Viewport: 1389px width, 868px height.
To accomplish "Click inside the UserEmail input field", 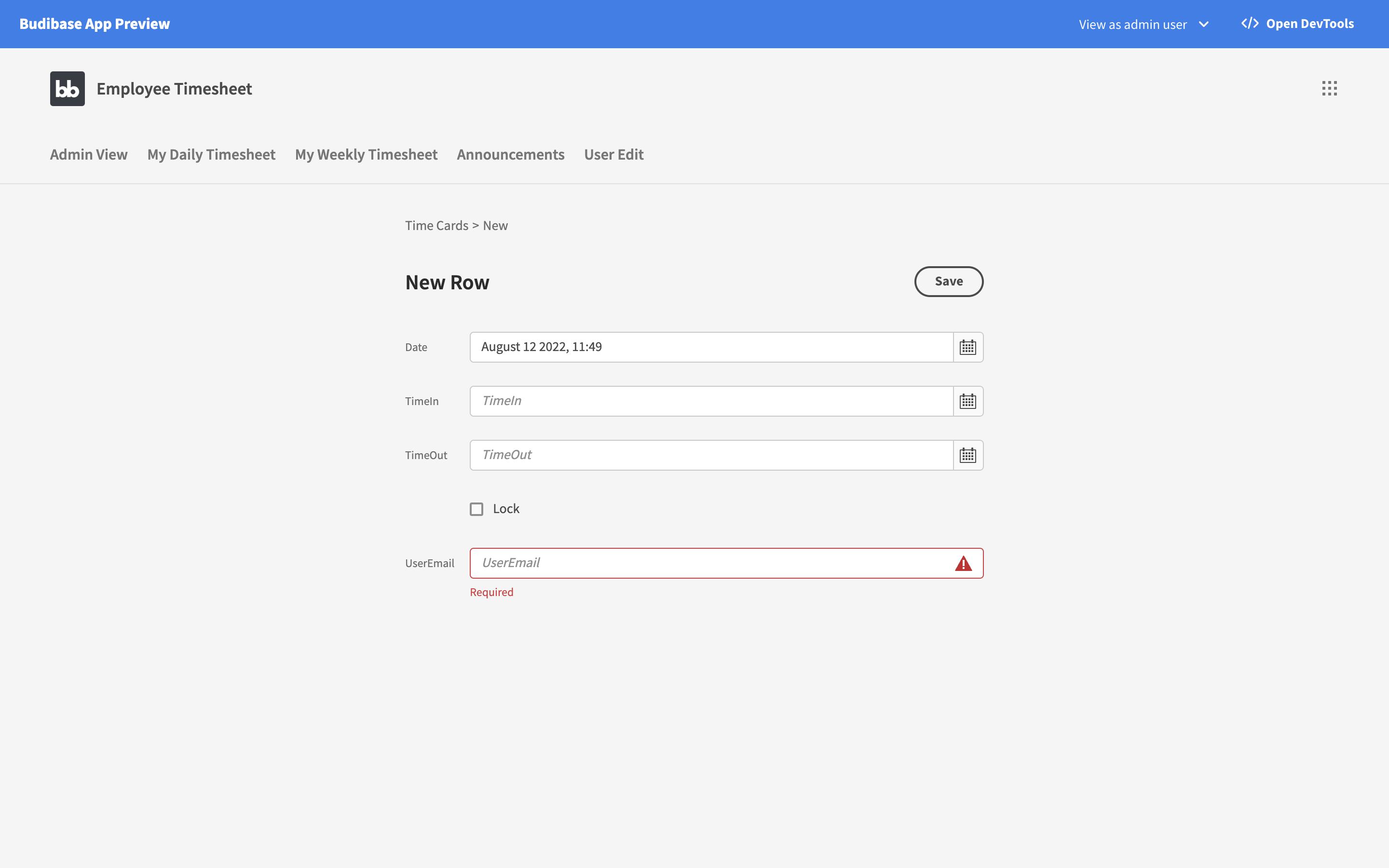I will click(x=689, y=563).
